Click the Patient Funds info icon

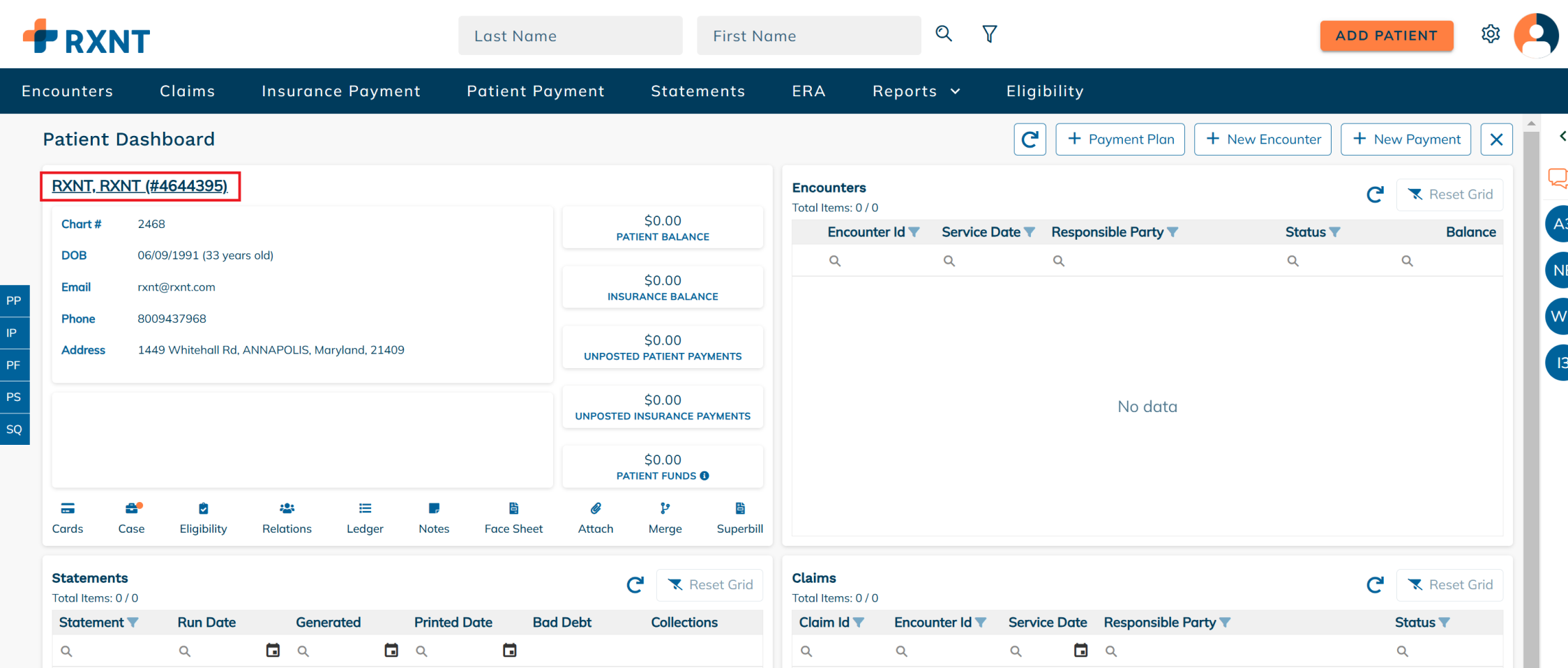704,476
